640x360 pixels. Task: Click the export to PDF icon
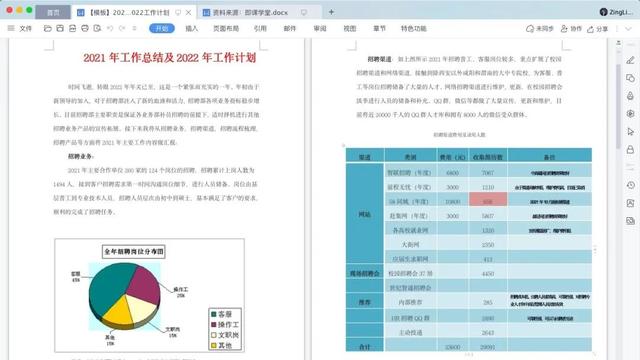click(72, 29)
